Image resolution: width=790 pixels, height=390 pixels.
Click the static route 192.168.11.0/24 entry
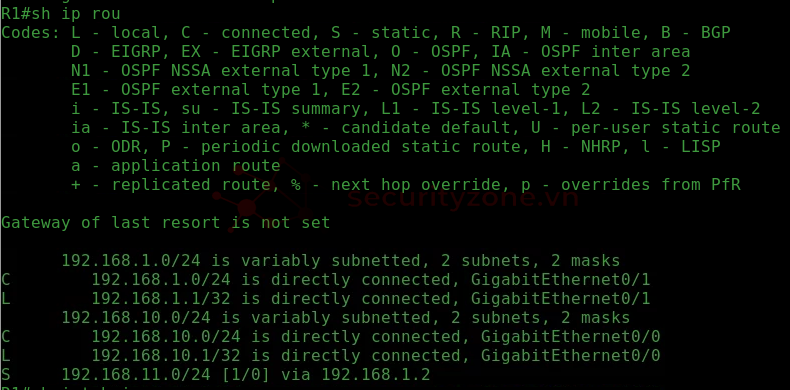coord(216,375)
